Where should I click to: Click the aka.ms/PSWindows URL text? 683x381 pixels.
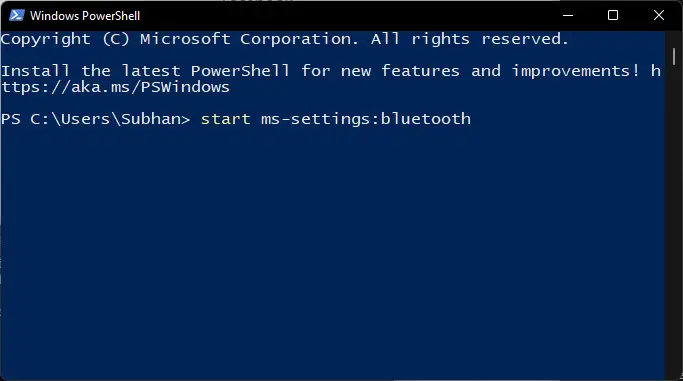115,87
